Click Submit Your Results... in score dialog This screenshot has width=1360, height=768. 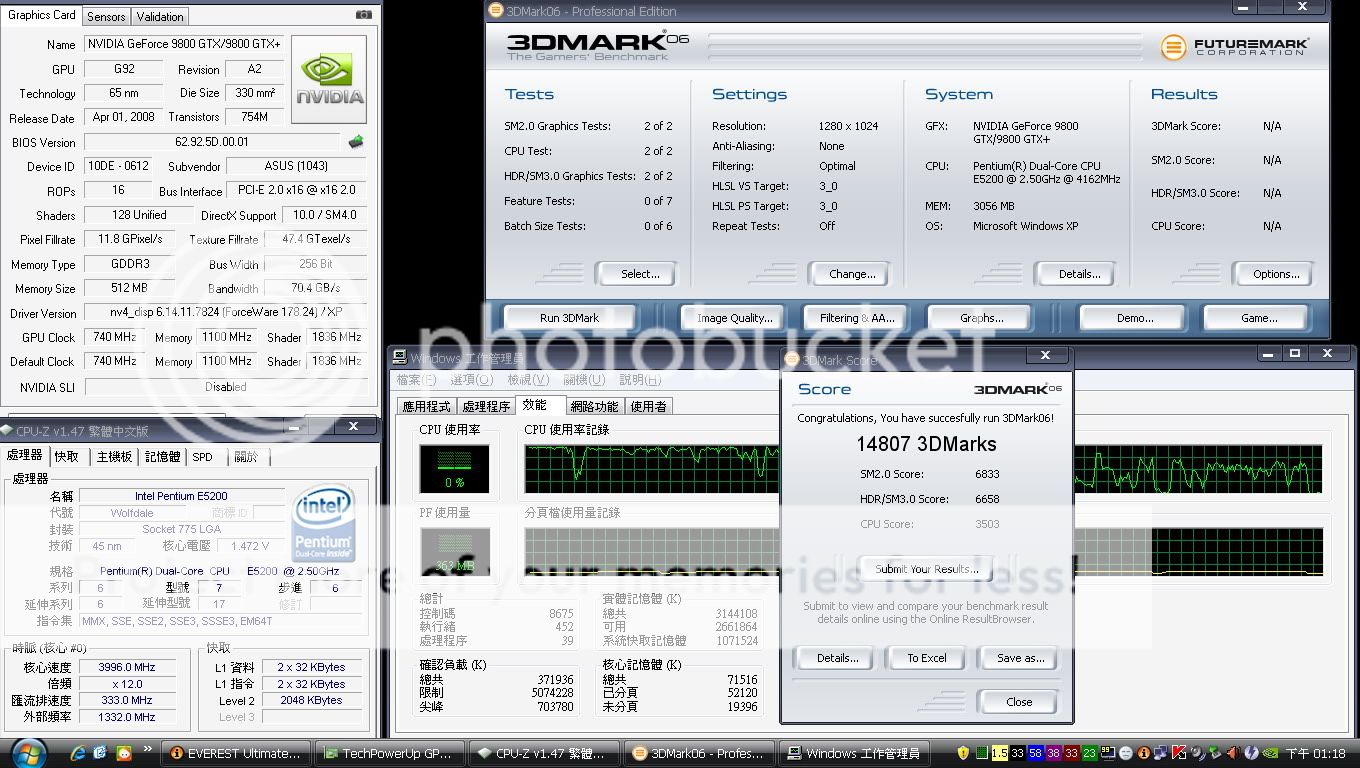[x=927, y=569]
